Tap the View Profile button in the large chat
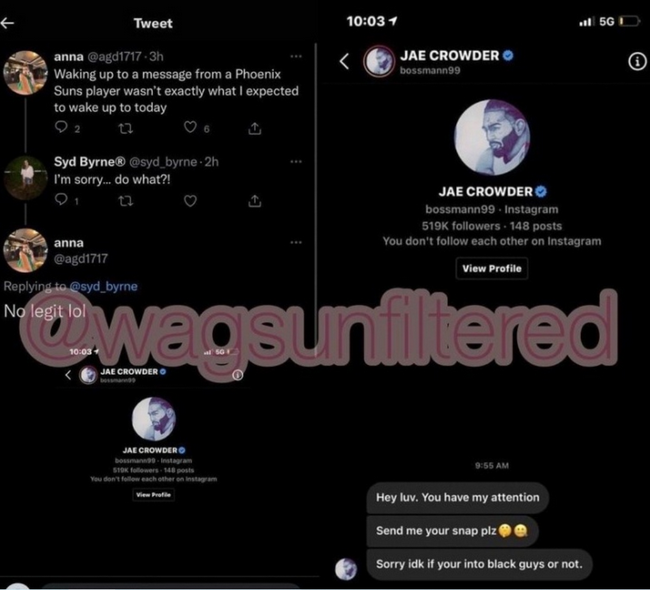The width and height of the screenshot is (650, 590). point(492,268)
